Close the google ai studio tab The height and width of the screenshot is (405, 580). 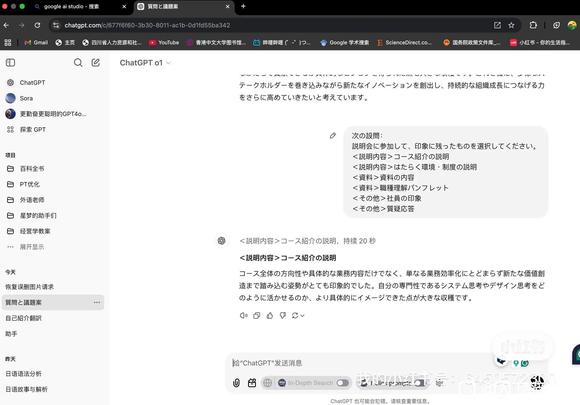click(124, 6)
